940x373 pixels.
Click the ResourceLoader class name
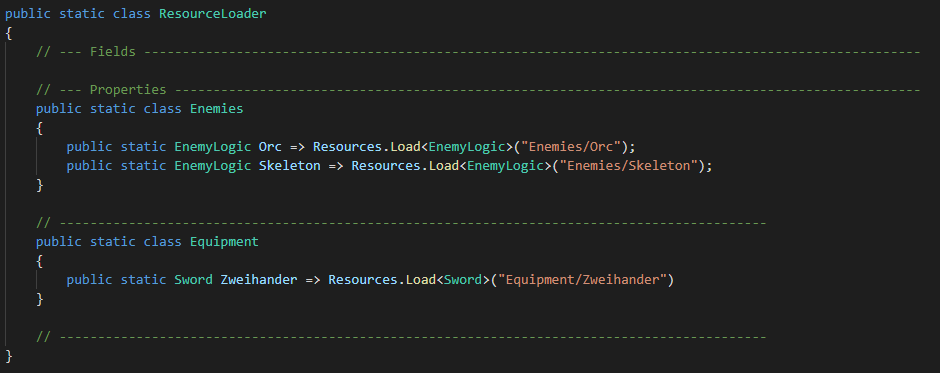click(x=212, y=13)
